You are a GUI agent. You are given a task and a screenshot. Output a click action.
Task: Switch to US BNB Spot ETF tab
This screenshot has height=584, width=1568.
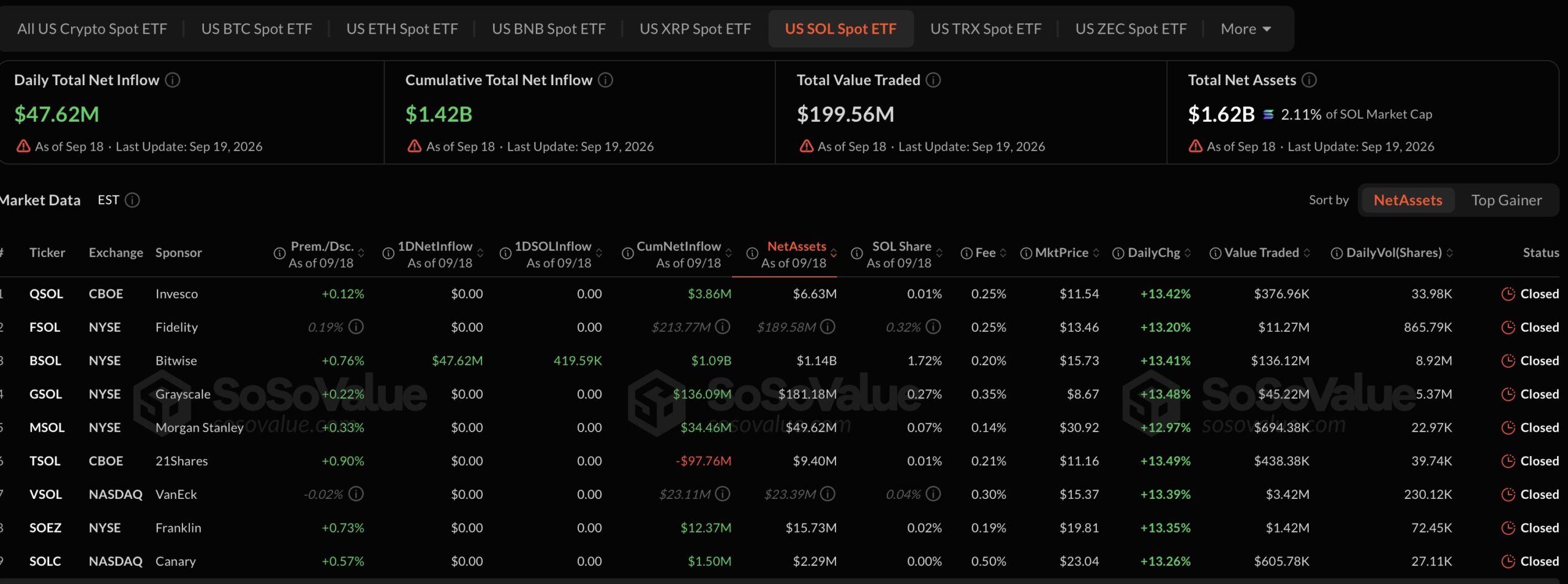tap(549, 29)
